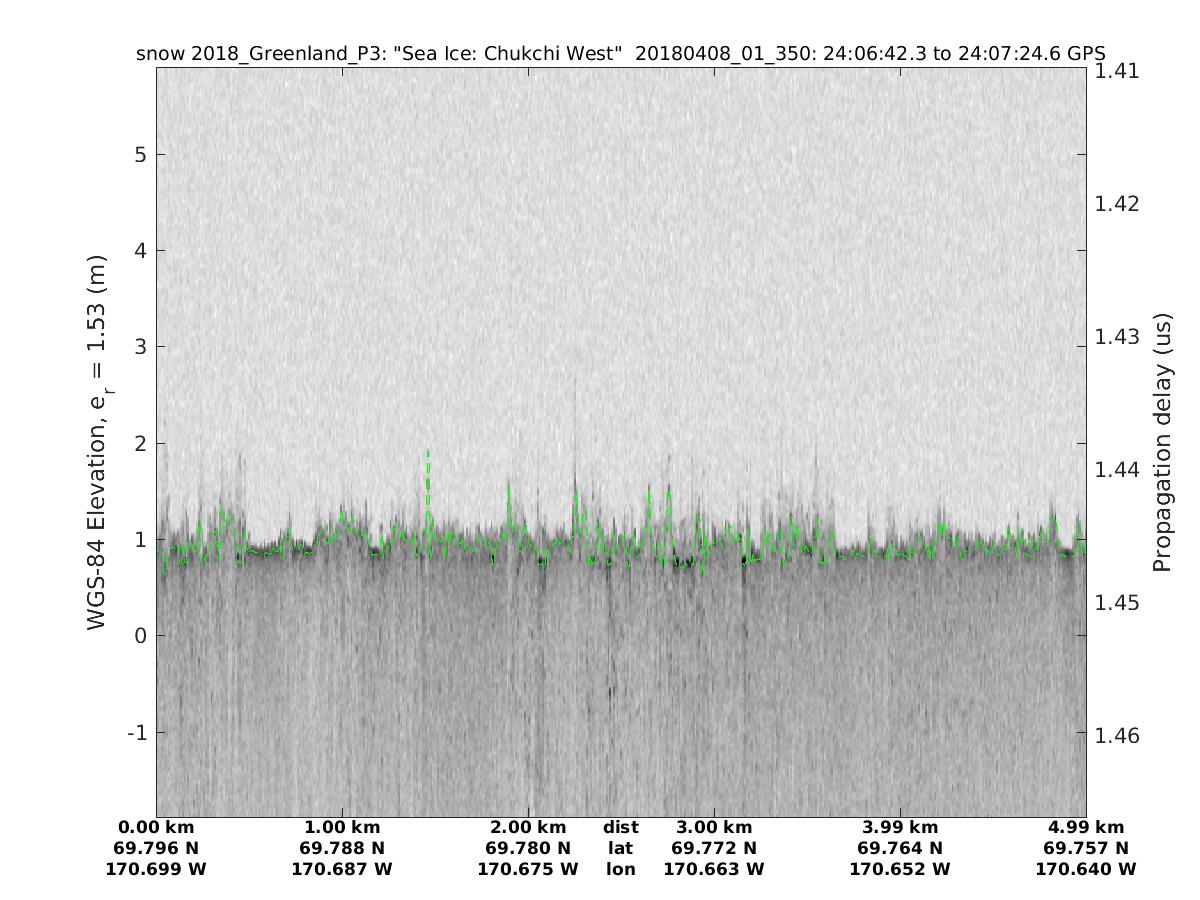This screenshot has width=1200, height=900.
Task: Click the 1.46 propagation delay tick label
Action: click(1117, 735)
